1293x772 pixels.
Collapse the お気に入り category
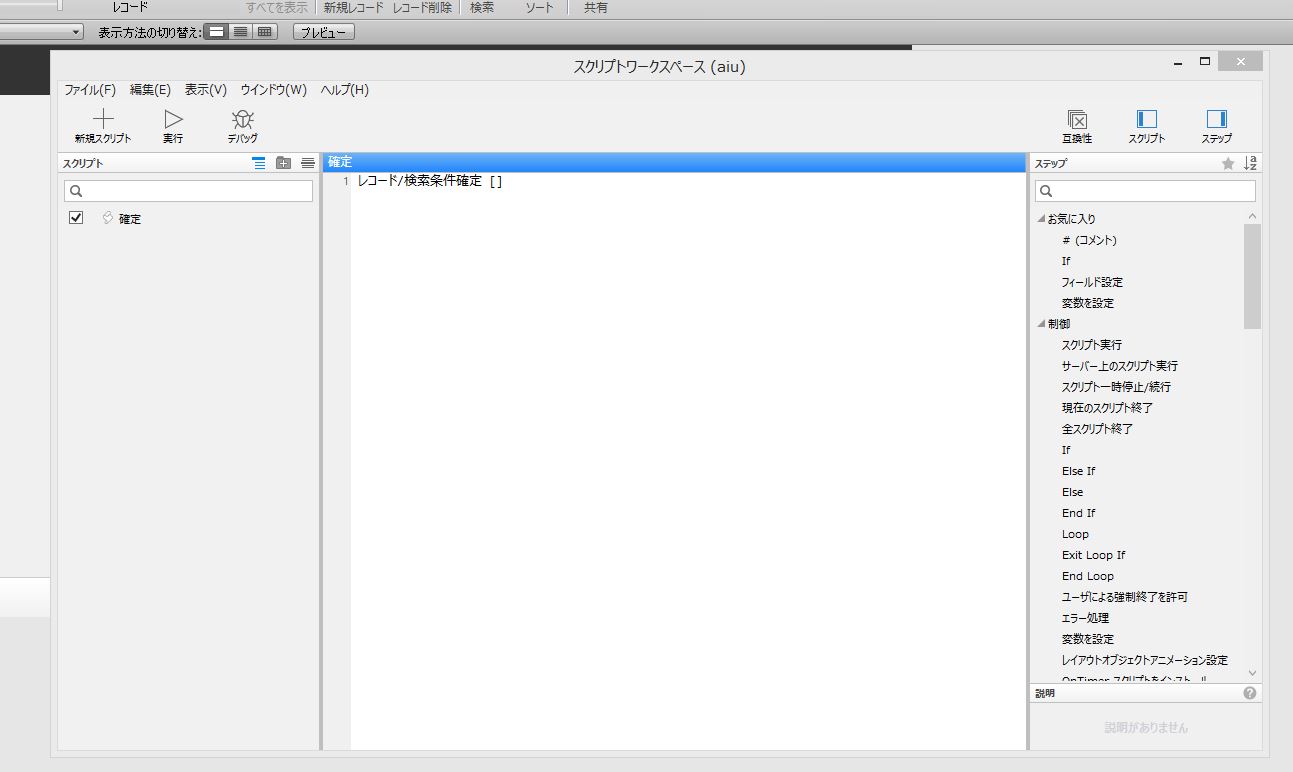[1041, 219]
